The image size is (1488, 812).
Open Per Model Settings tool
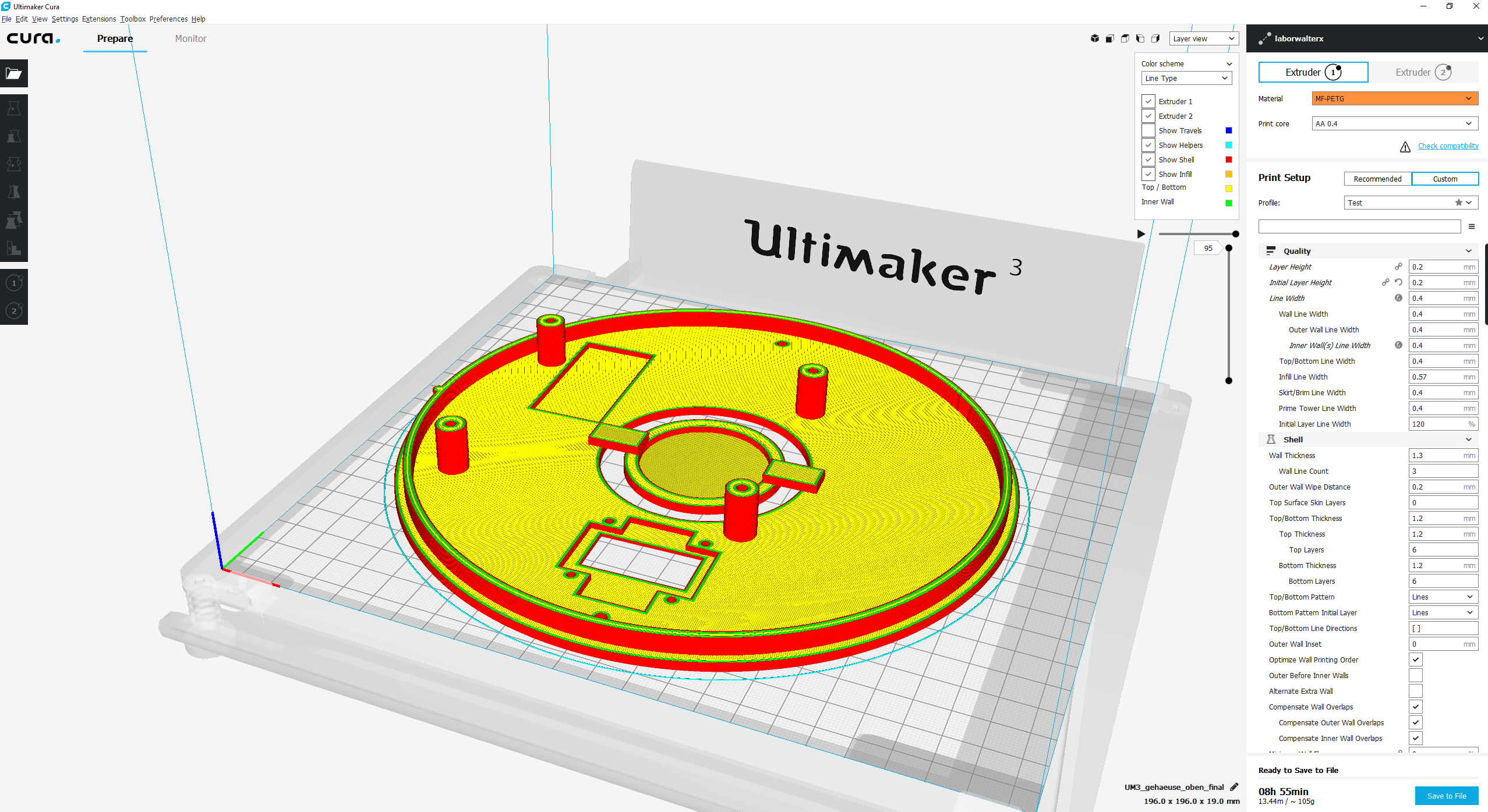14,220
